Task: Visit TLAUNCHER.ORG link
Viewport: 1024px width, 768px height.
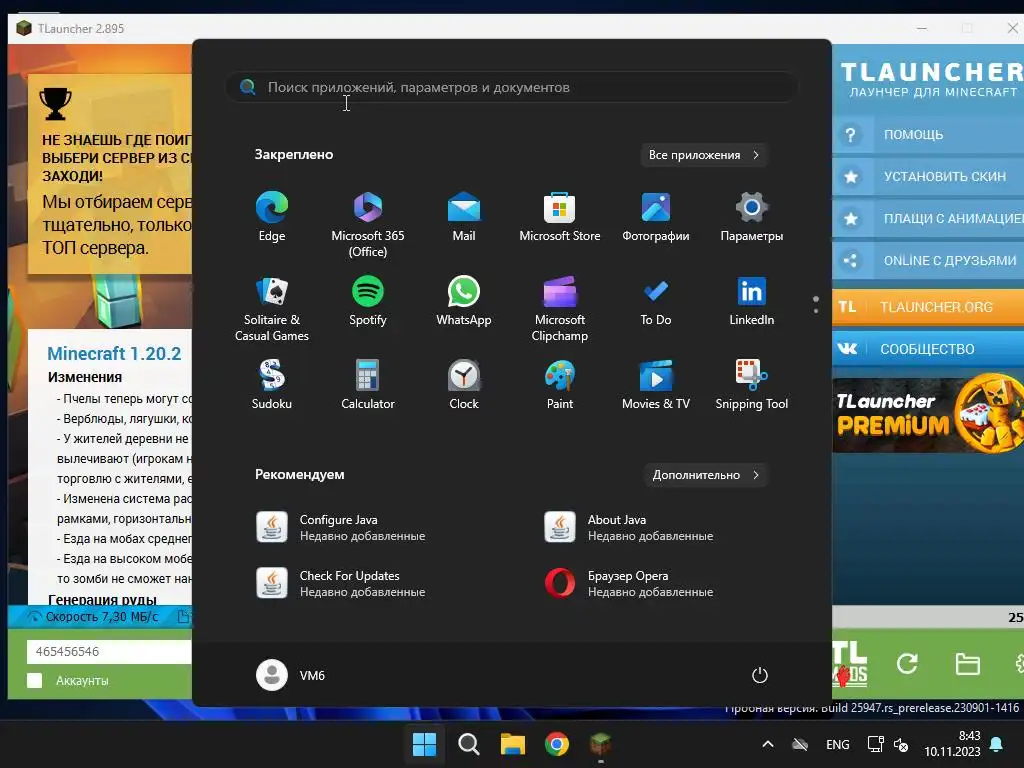Action: coord(928,307)
